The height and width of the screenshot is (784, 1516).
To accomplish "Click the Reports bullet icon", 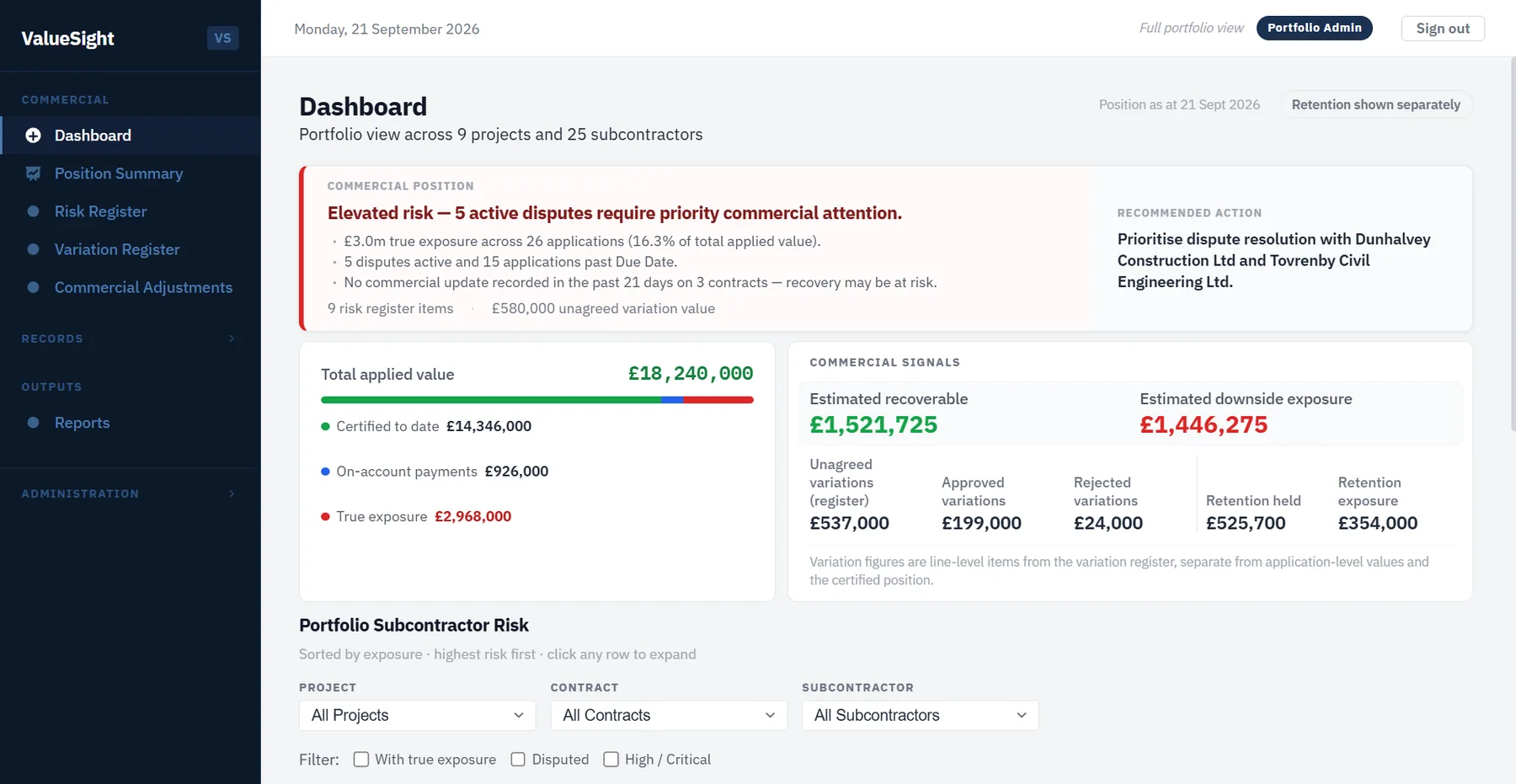I will coord(33,423).
